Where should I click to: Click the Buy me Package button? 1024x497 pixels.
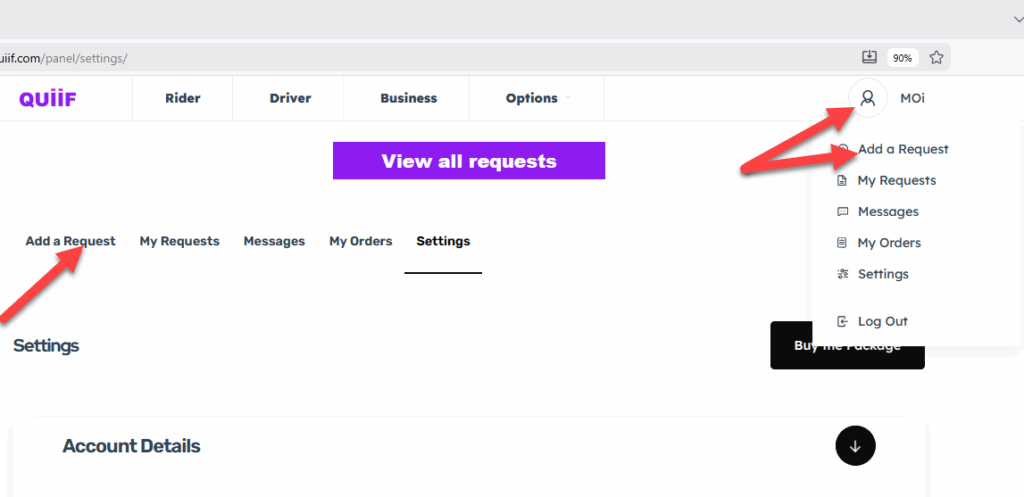coord(847,345)
